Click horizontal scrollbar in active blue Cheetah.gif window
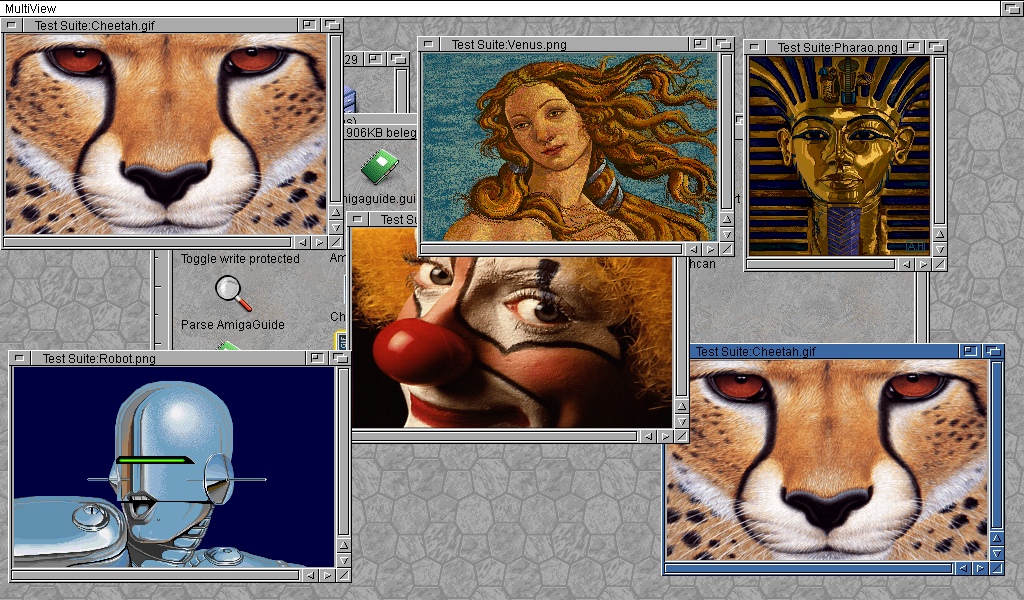The image size is (1024, 600). click(x=810, y=569)
